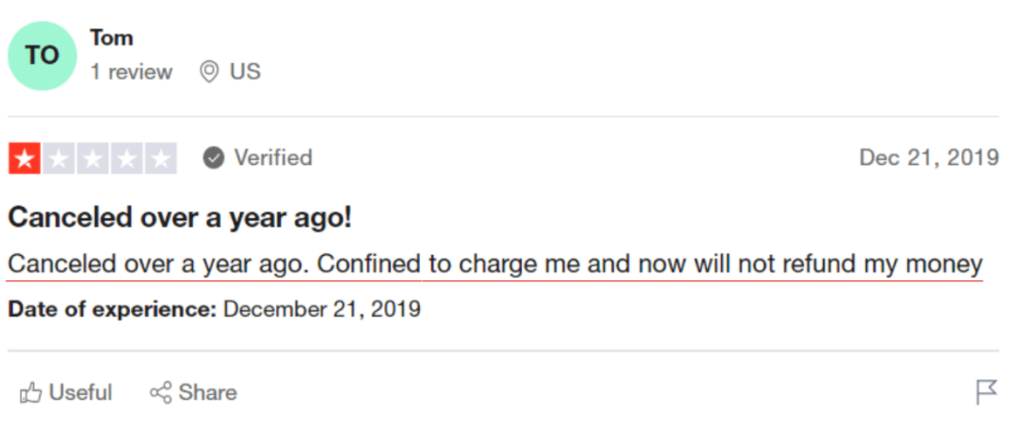Screen dimensions: 1024x421
Task: Click the Dec 21, 2019 review date
Action: pyautogui.click(x=929, y=158)
